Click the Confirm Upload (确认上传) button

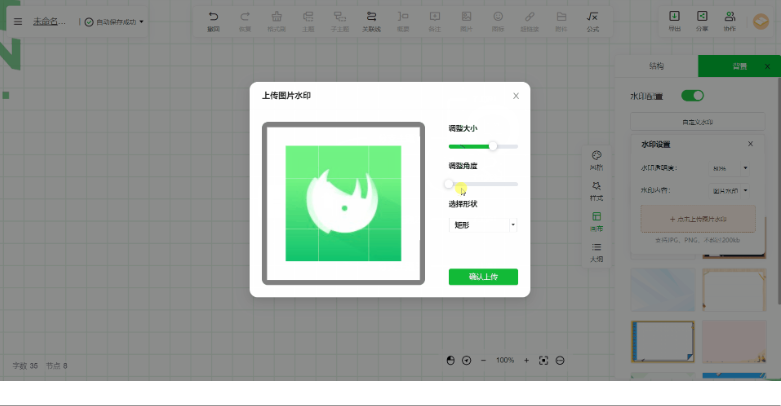(483, 277)
